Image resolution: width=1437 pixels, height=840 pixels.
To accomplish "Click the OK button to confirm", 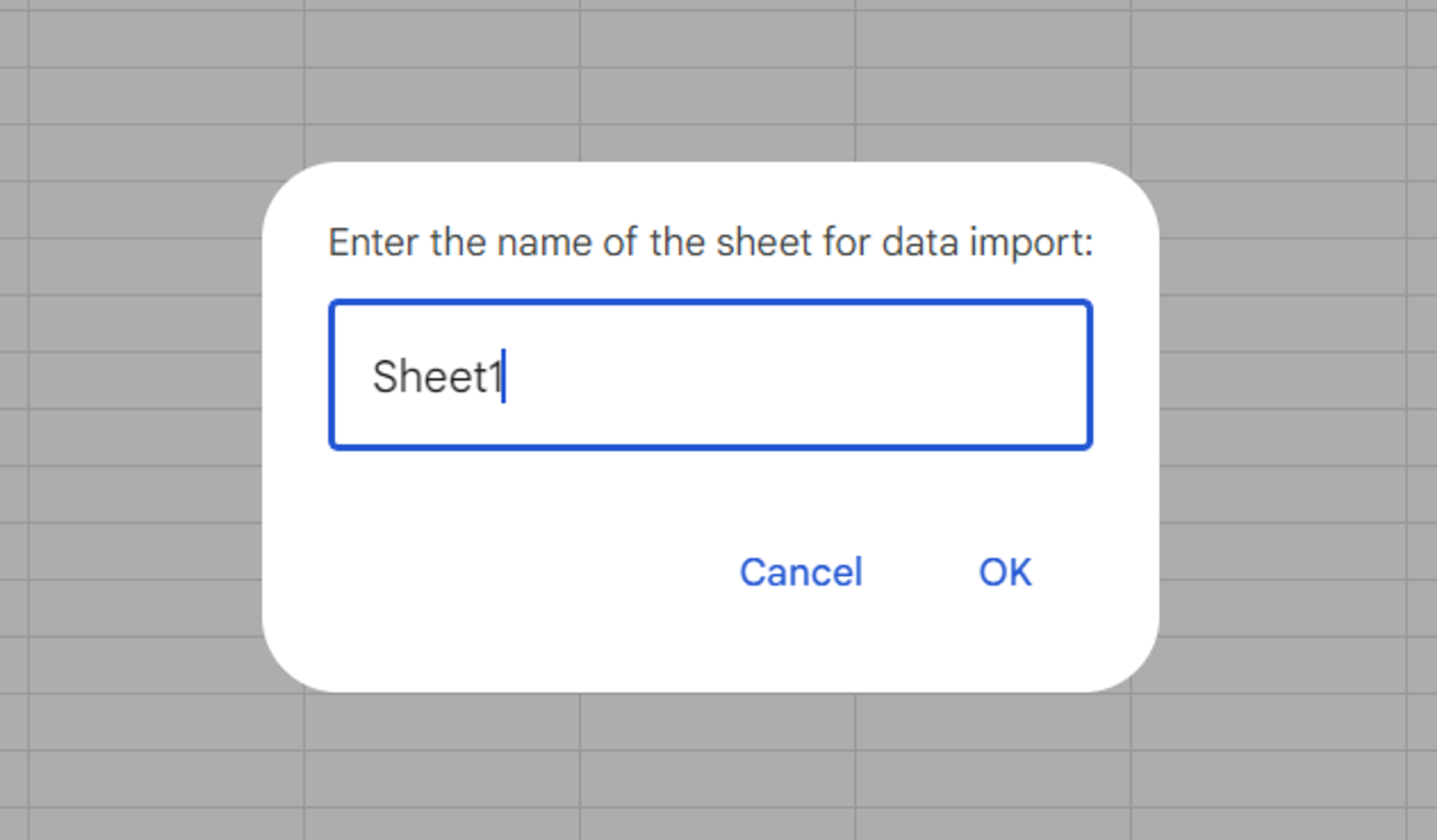I will [x=1006, y=573].
